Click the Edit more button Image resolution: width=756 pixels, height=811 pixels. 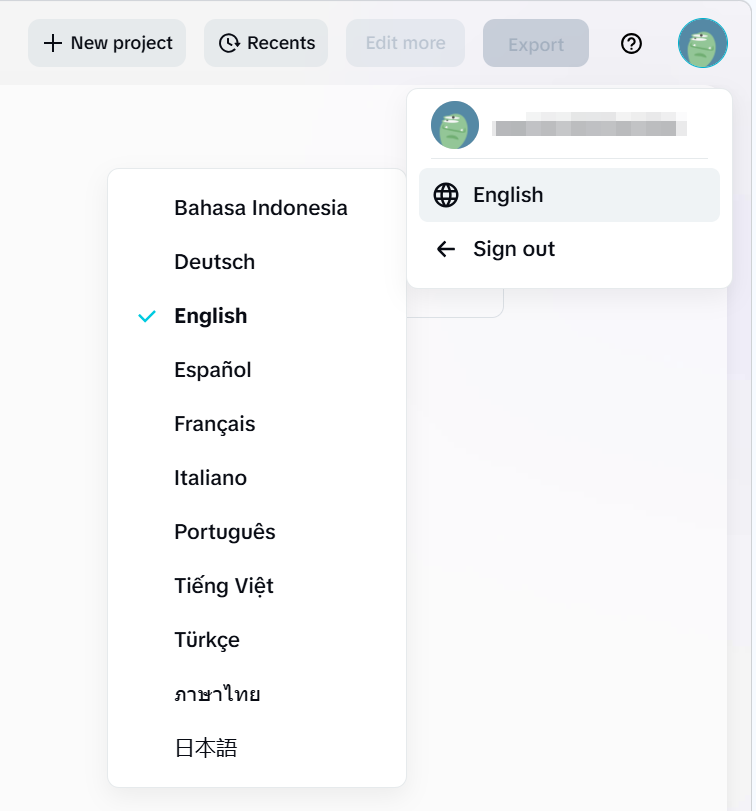pos(405,43)
